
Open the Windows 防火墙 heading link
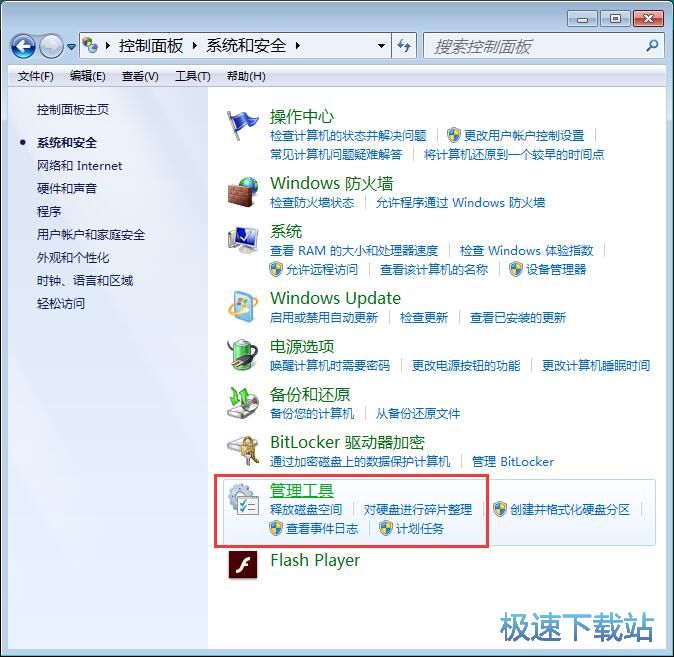tap(331, 184)
